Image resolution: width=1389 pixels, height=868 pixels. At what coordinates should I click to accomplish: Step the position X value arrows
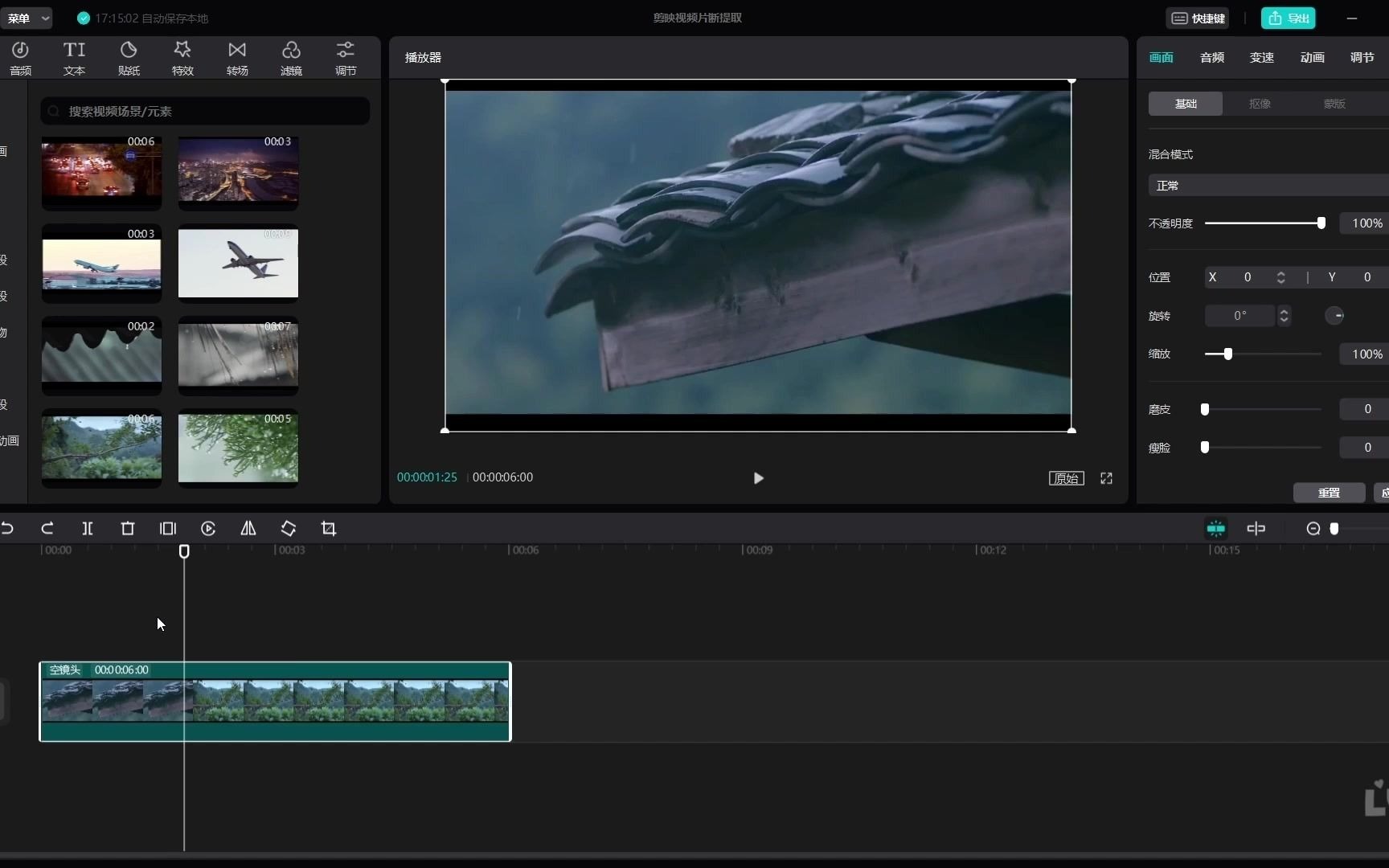pyautogui.click(x=1281, y=277)
